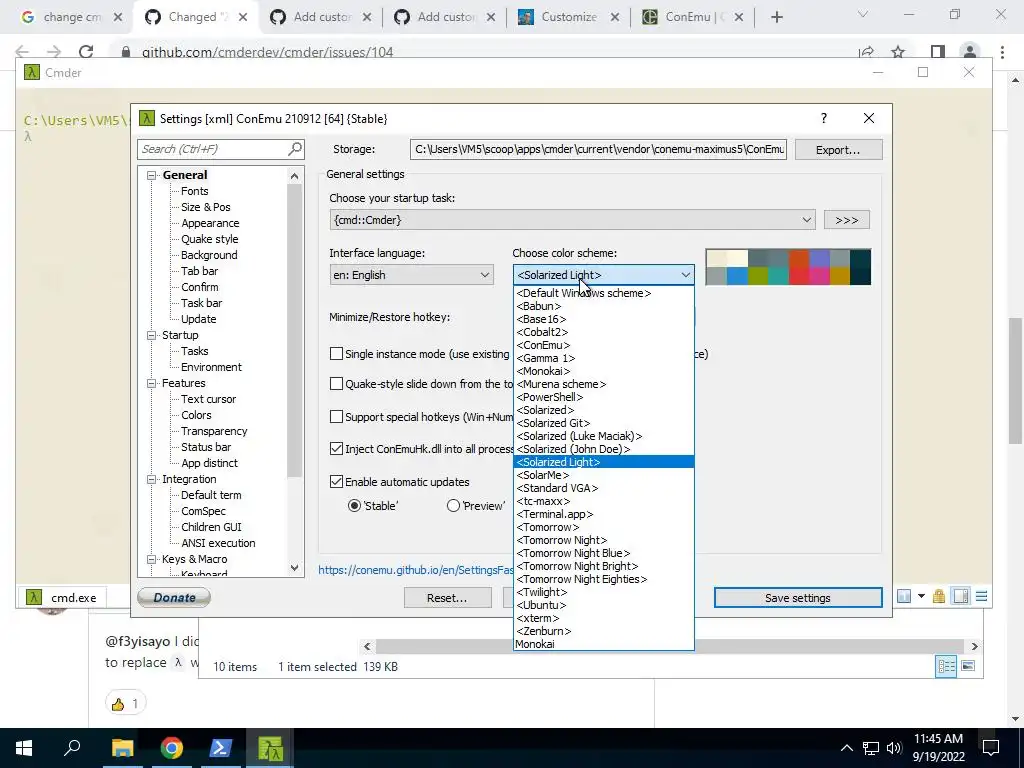The image size is (1024, 768).
Task: Click the Donate button
Action: tap(174, 598)
